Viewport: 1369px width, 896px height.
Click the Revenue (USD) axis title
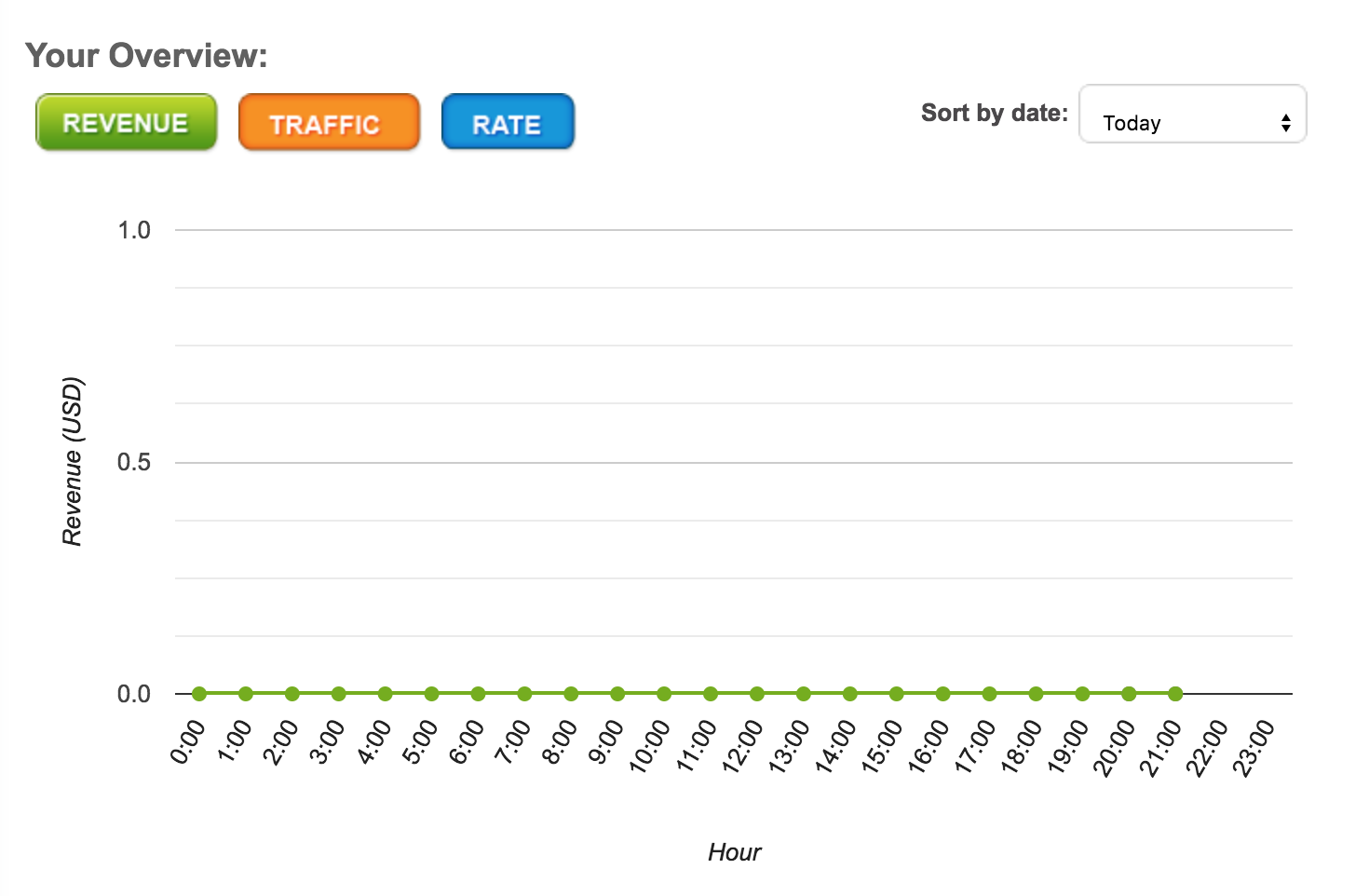[73, 461]
